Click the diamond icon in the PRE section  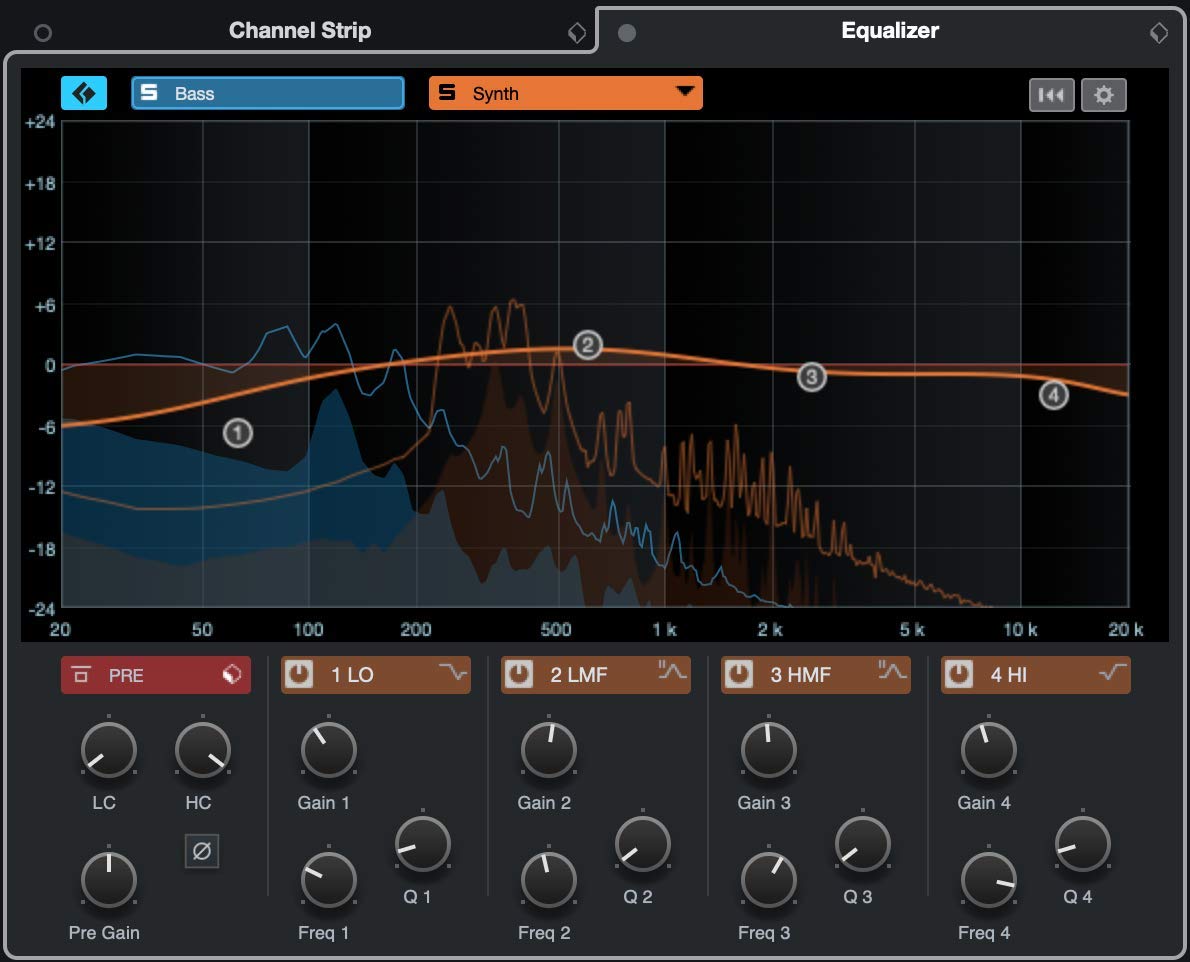tap(232, 674)
